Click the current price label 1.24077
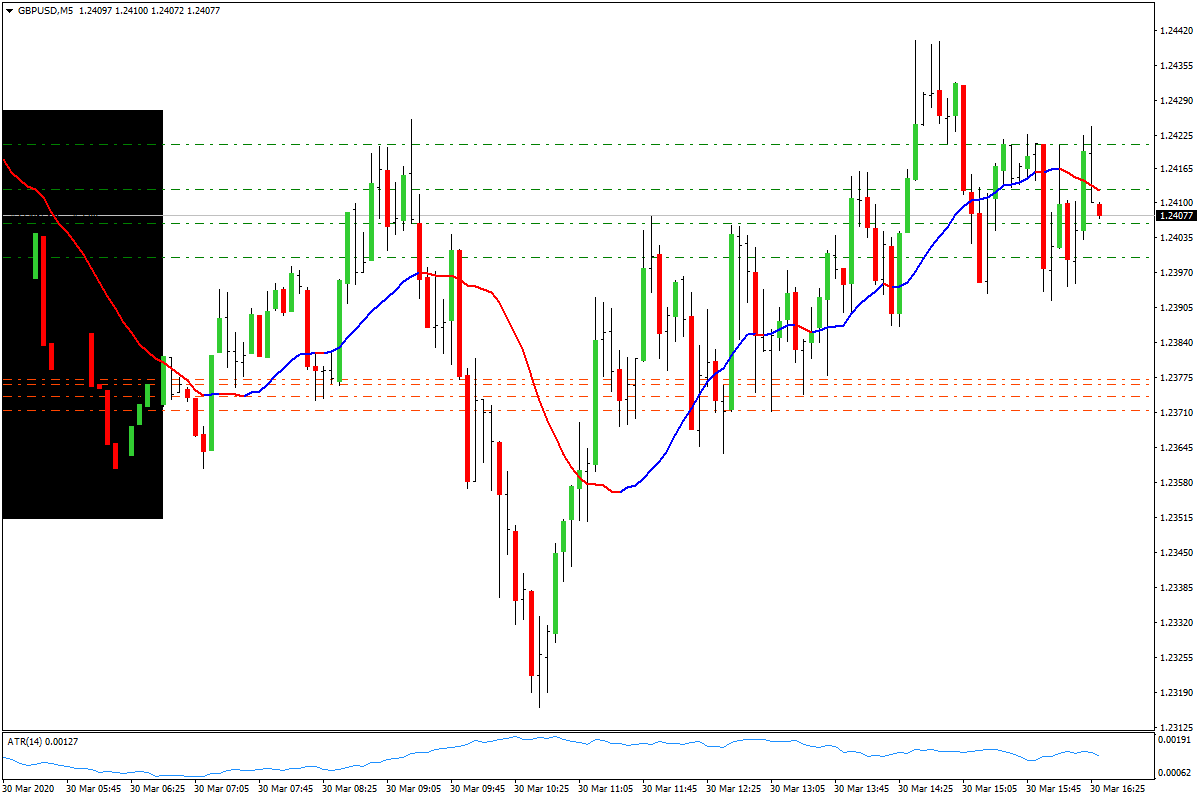The image size is (1200, 800). point(1177,215)
